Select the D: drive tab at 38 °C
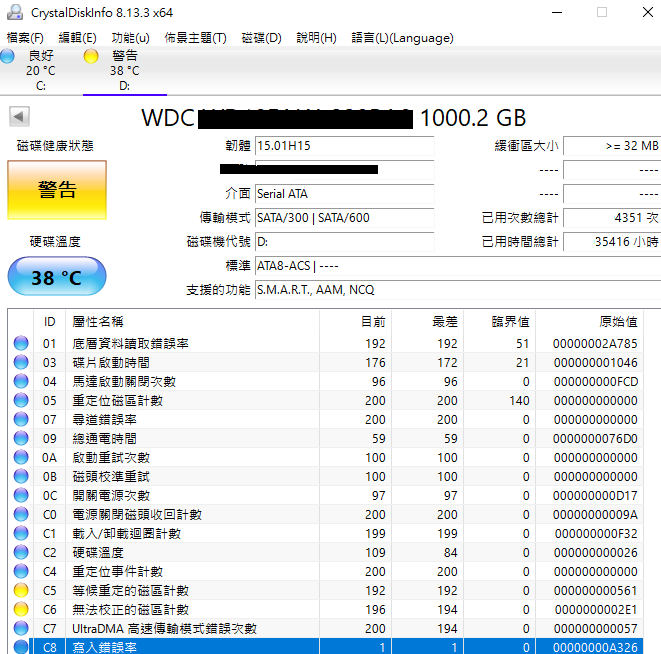The height and width of the screenshot is (654, 661). [x=125, y=71]
